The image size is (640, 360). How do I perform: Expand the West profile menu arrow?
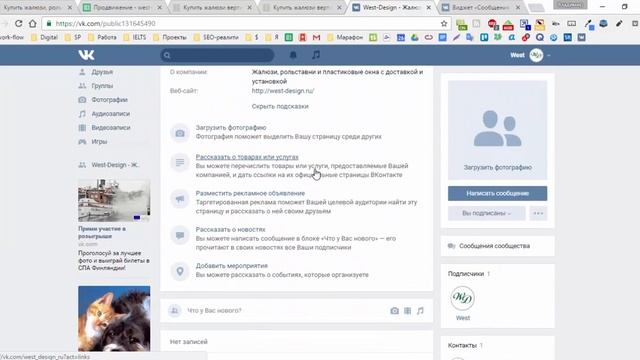click(x=549, y=55)
